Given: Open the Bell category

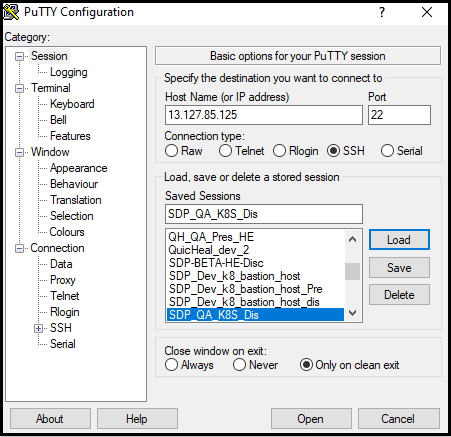Looking at the screenshot, I should [58, 120].
